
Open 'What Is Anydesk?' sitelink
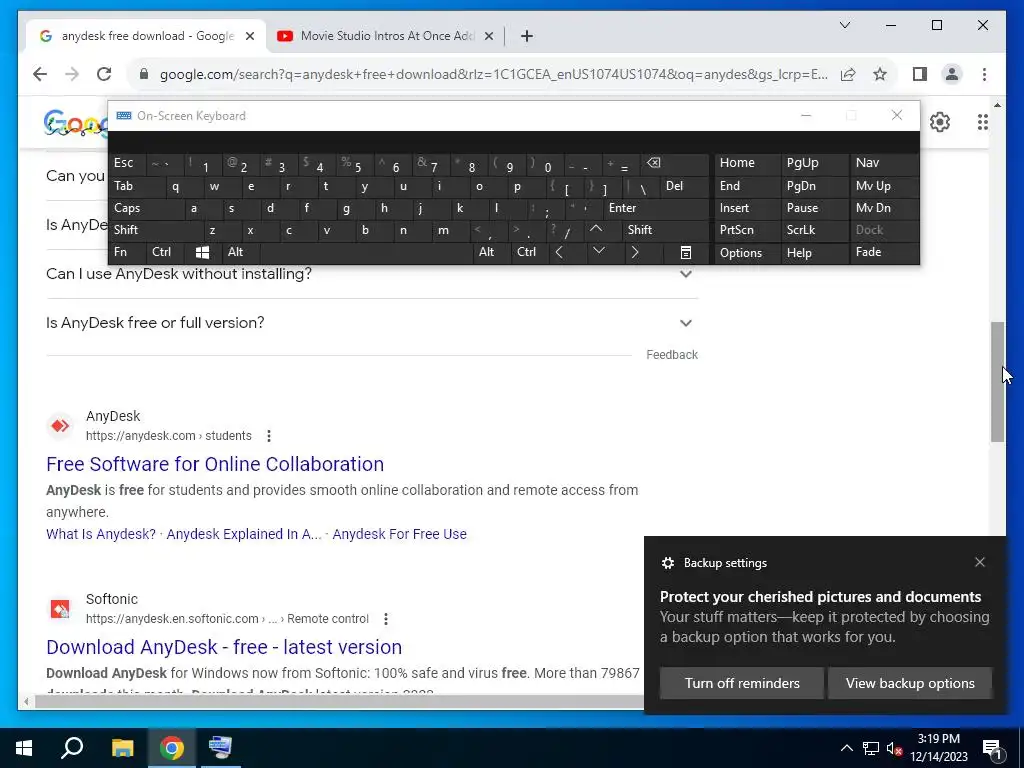[x=101, y=534]
